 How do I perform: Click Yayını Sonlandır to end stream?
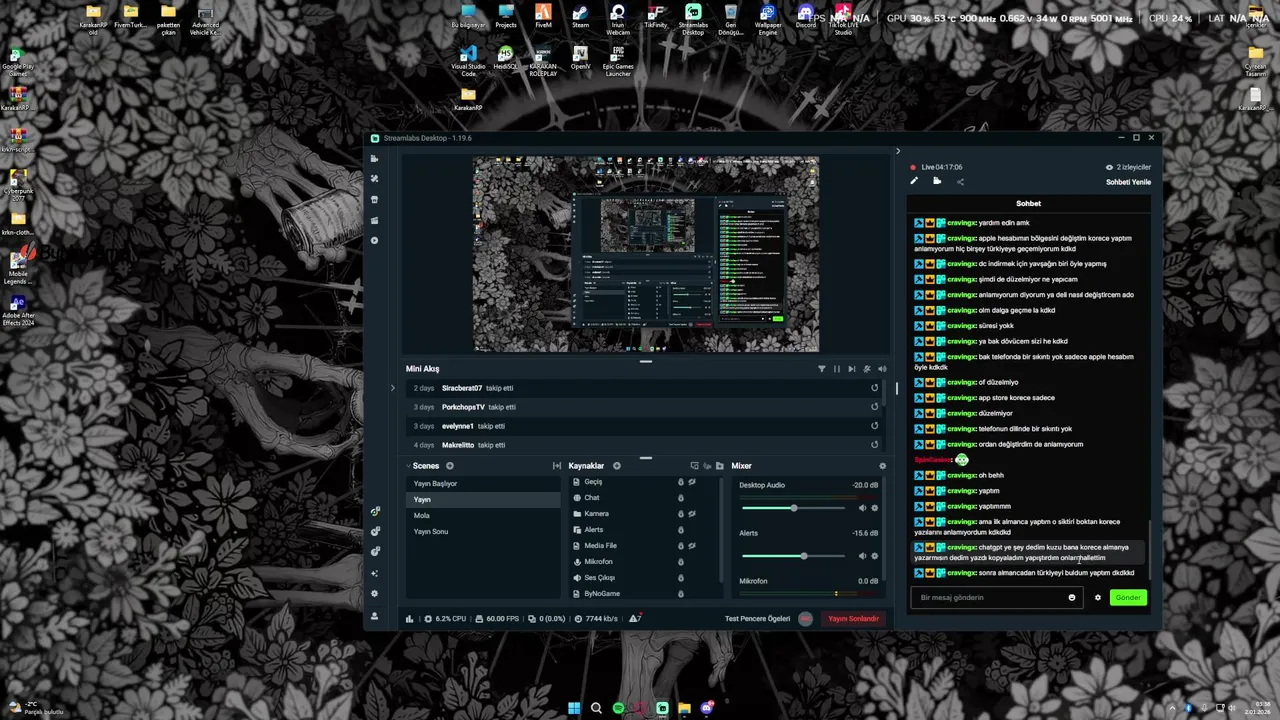853,619
